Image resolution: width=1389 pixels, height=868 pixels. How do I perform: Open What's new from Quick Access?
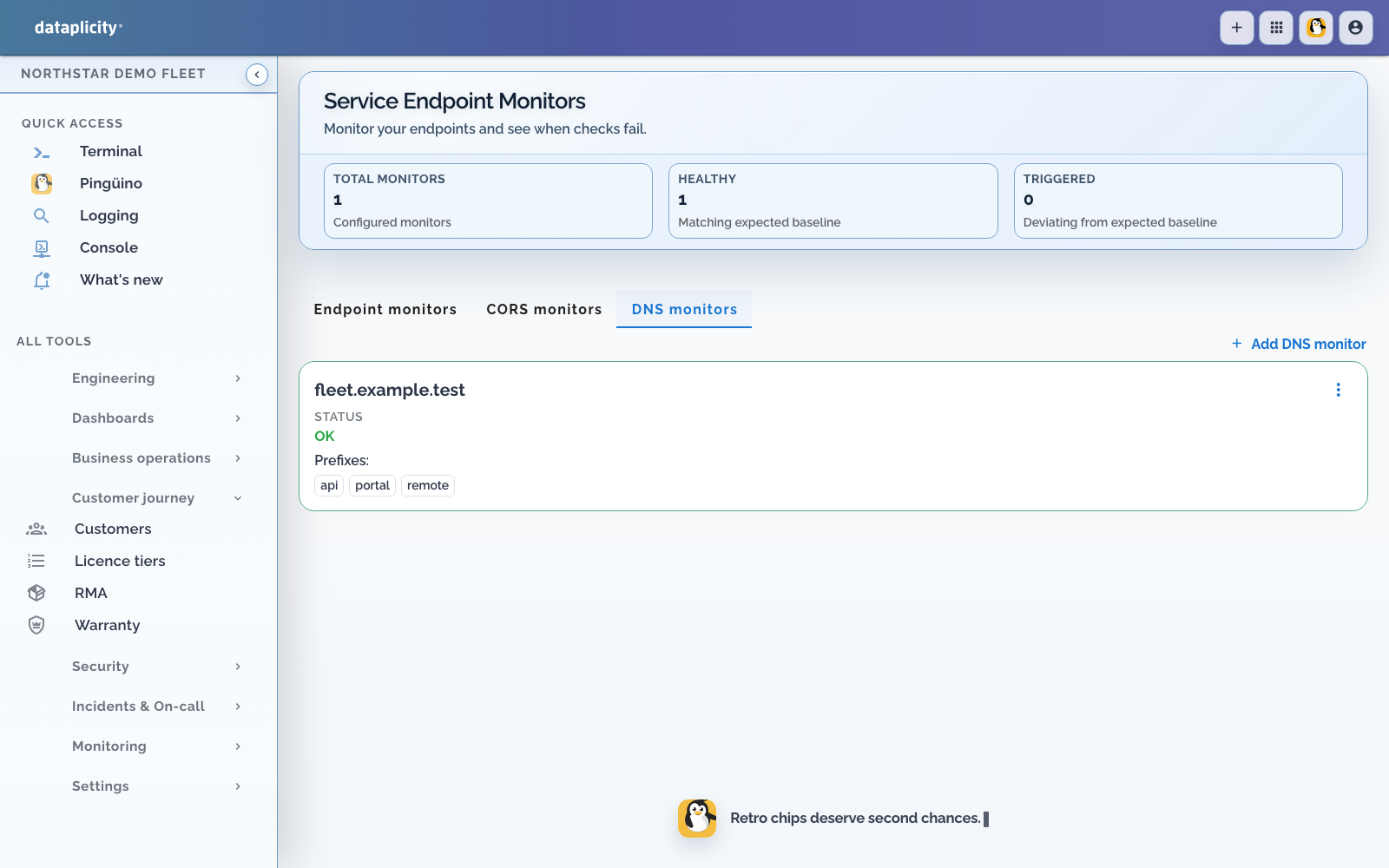[x=122, y=279]
